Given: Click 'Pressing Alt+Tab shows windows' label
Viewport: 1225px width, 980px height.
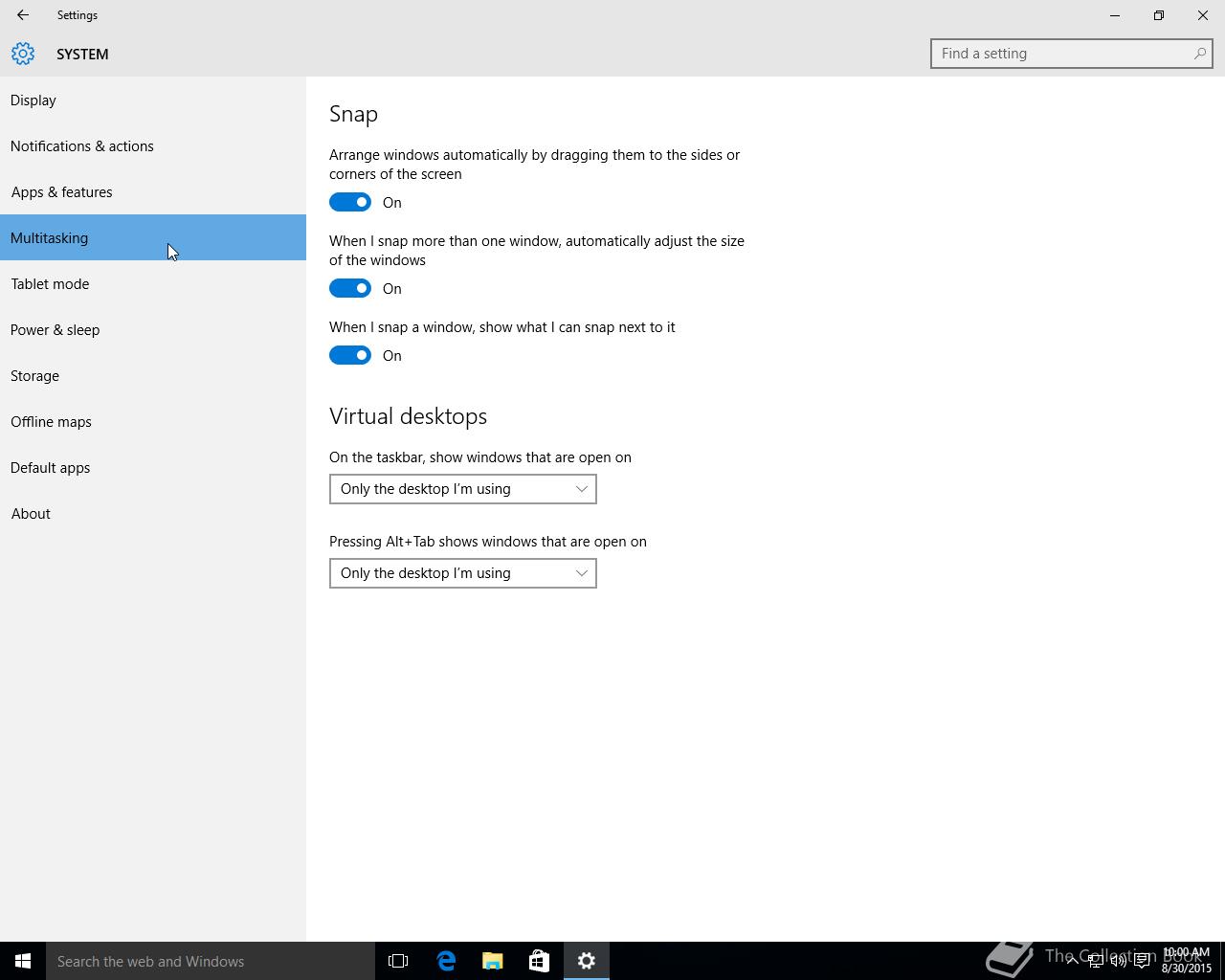Looking at the screenshot, I should click(x=488, y=542).
